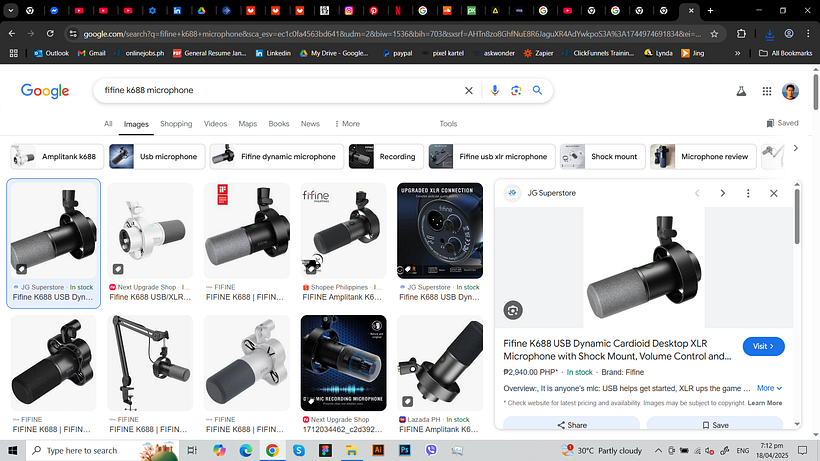Show hidden system tray icons
Screen dimensions: 820x461
point(658,451)
